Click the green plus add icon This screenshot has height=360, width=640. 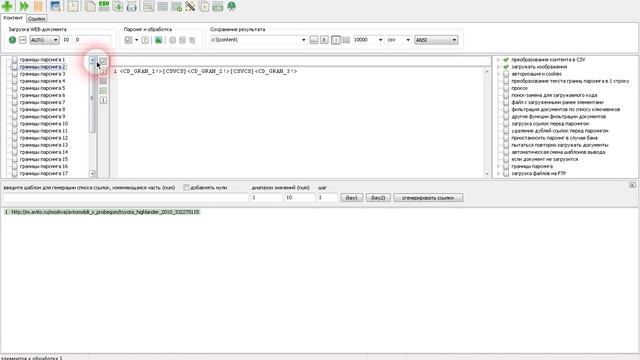tap(7, 6)
